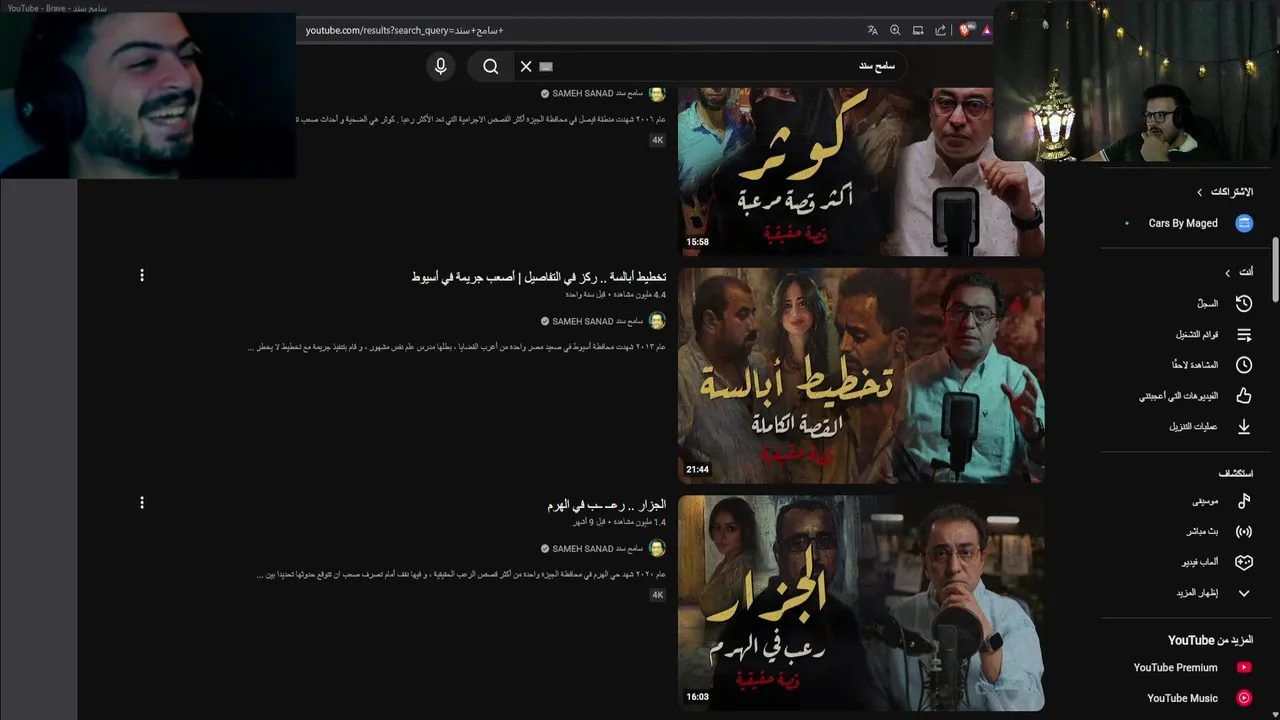Play the تخطيط أبالسة thumbnail (21:44)

coord(861,375)
